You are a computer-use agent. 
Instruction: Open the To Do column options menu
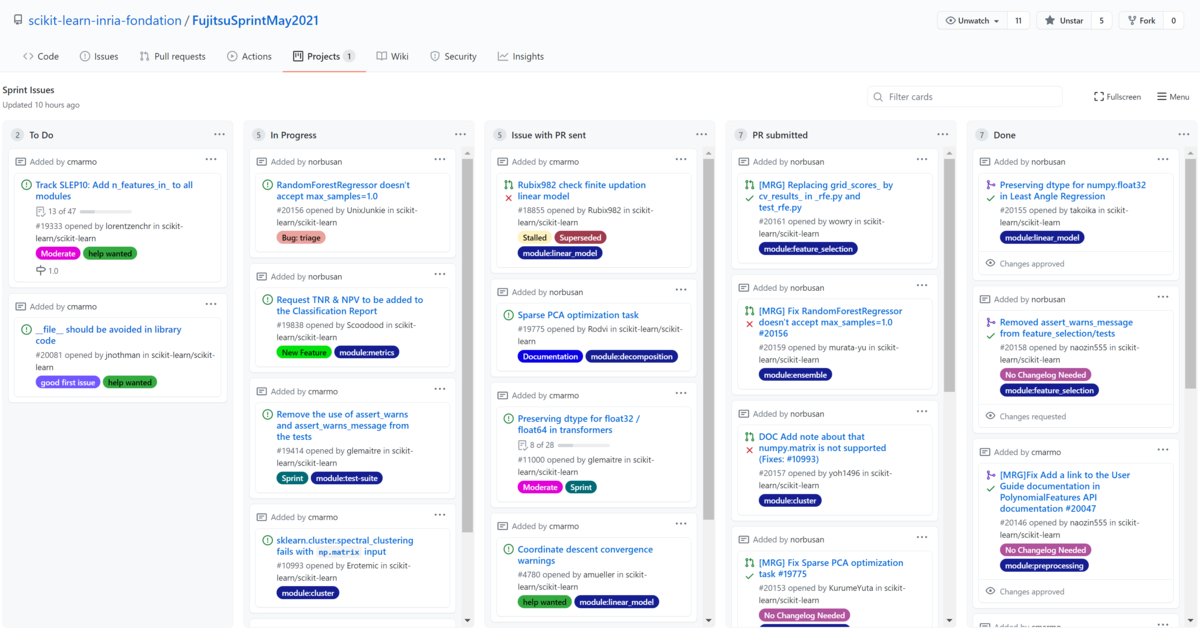[219, 135]
